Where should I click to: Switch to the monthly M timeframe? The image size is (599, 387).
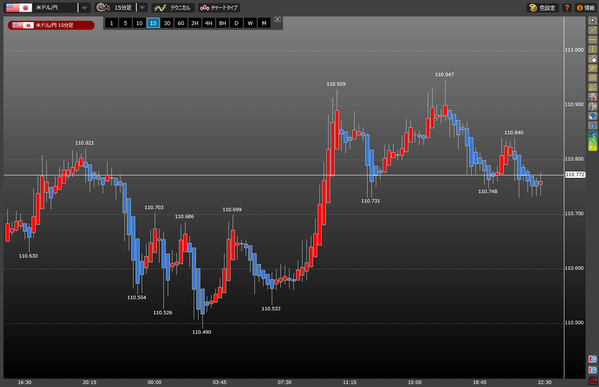click(264, 23)
